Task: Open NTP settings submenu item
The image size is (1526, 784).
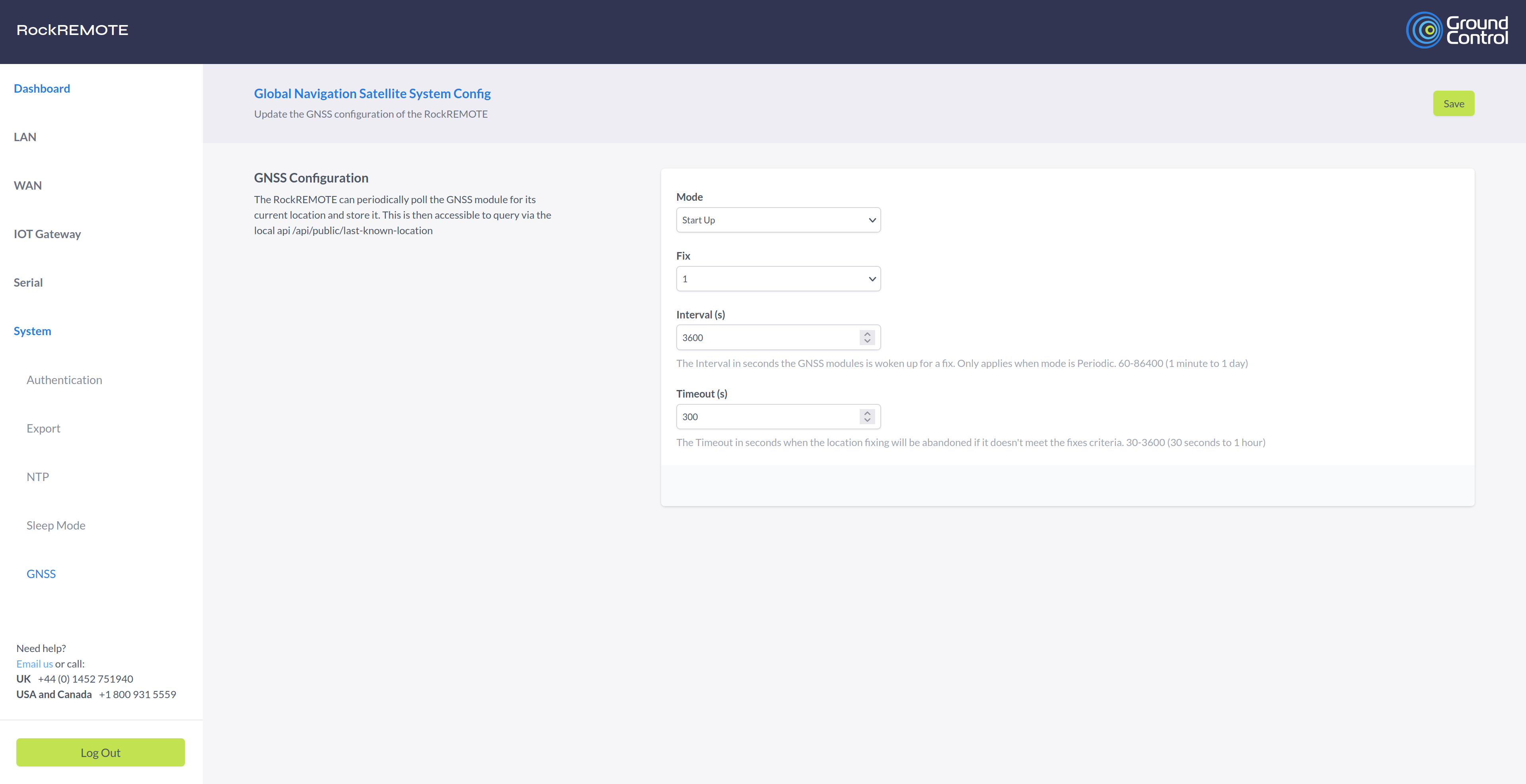Action: point(37,477)
